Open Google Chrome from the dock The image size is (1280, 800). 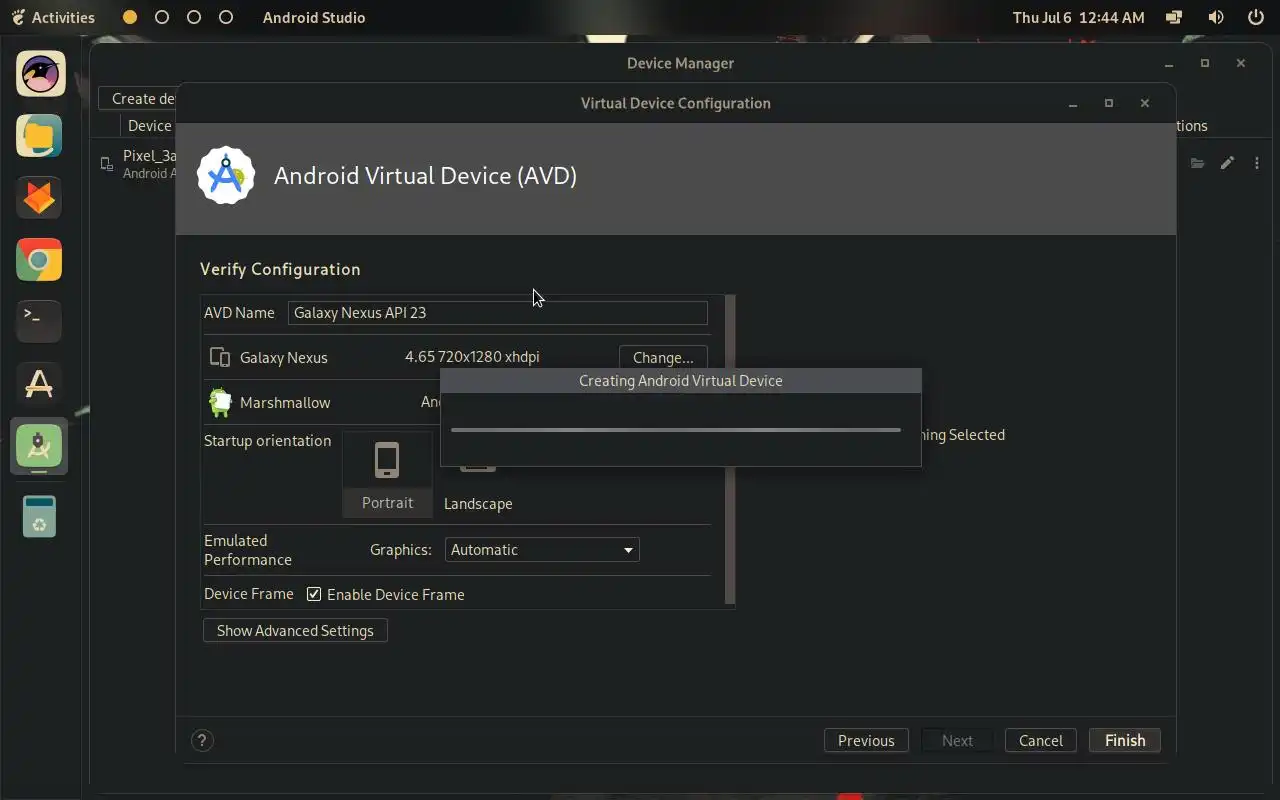(40, 260)
